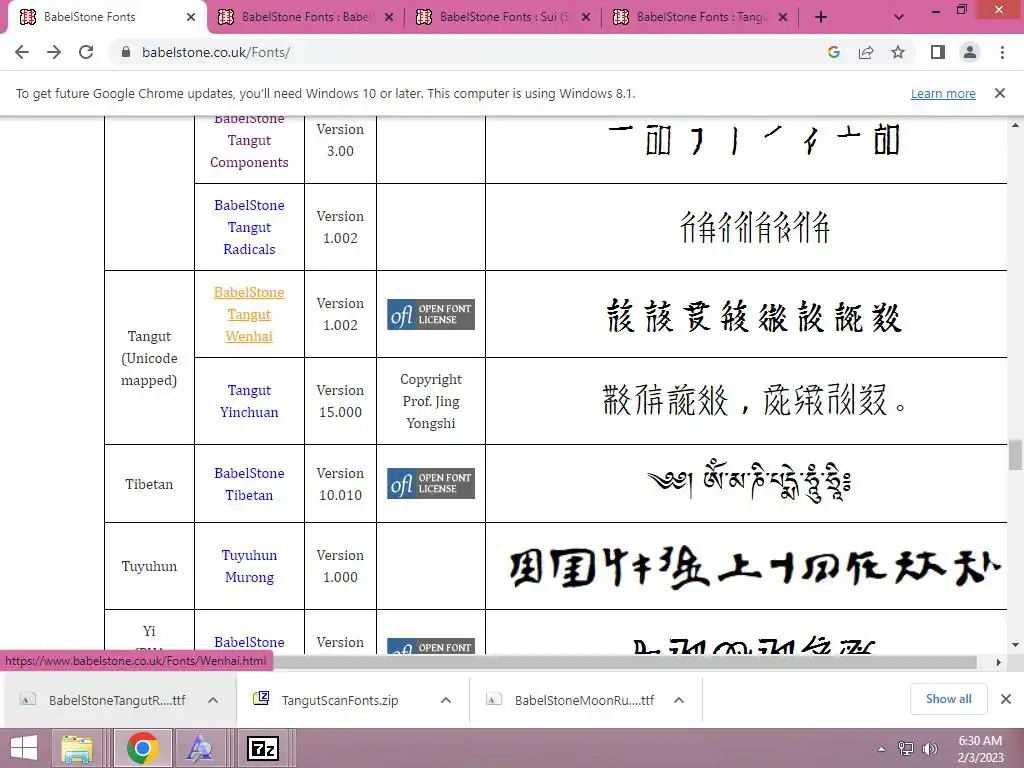
Task: Click the OFL badge in Tibetan row
Action: coord(430,483)
